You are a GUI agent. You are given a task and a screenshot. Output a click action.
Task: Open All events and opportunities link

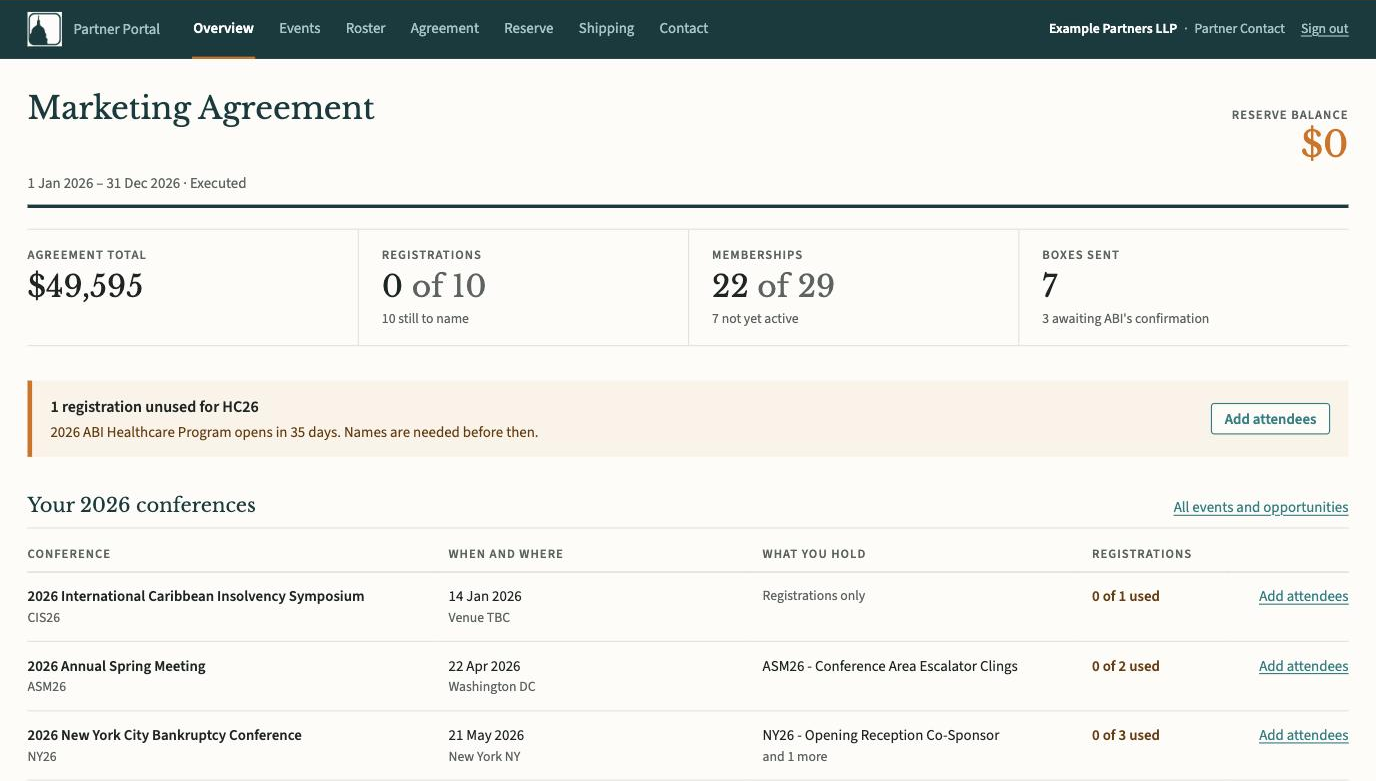pos(1260,507)
